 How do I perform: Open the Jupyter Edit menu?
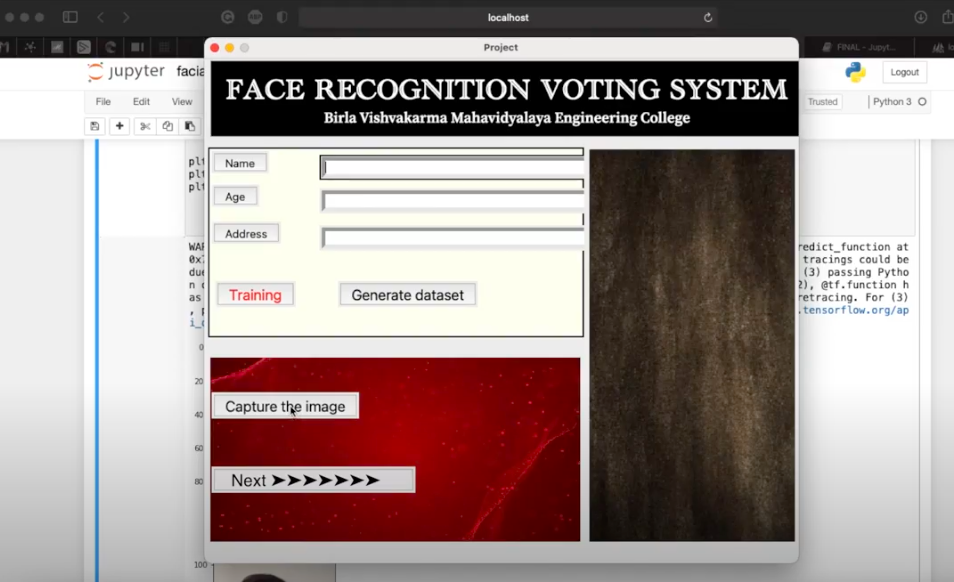pyautogui.click(x=141, y=102)
